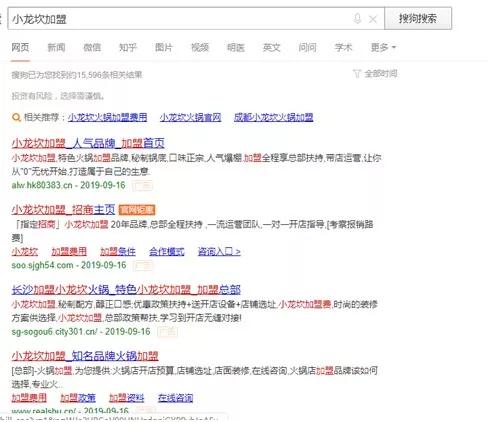Click the 搜狗搜索 search button
Screen dimensions: 490x422
(x=418, y=18)
